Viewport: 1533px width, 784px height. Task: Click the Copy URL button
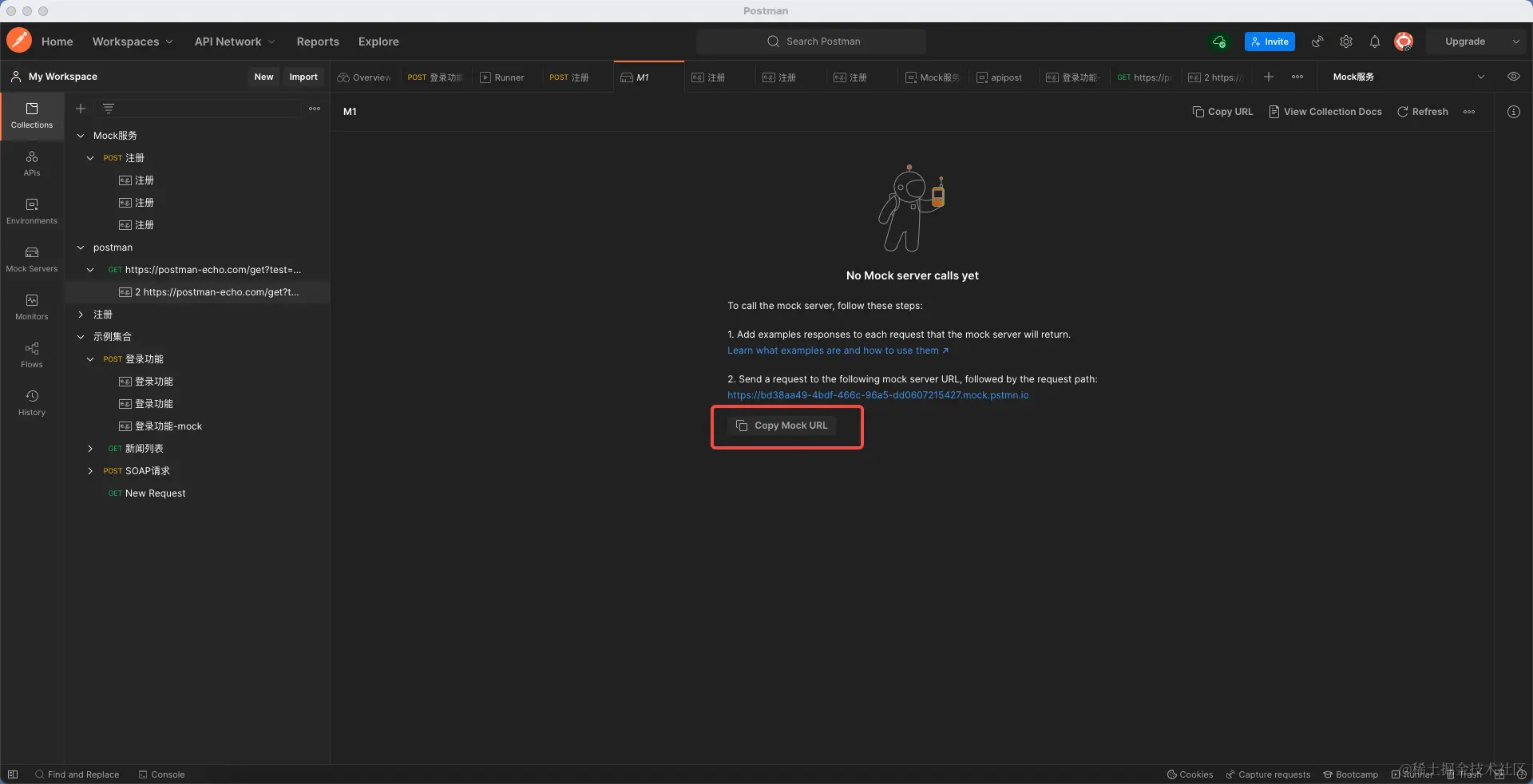(1222, 112)
